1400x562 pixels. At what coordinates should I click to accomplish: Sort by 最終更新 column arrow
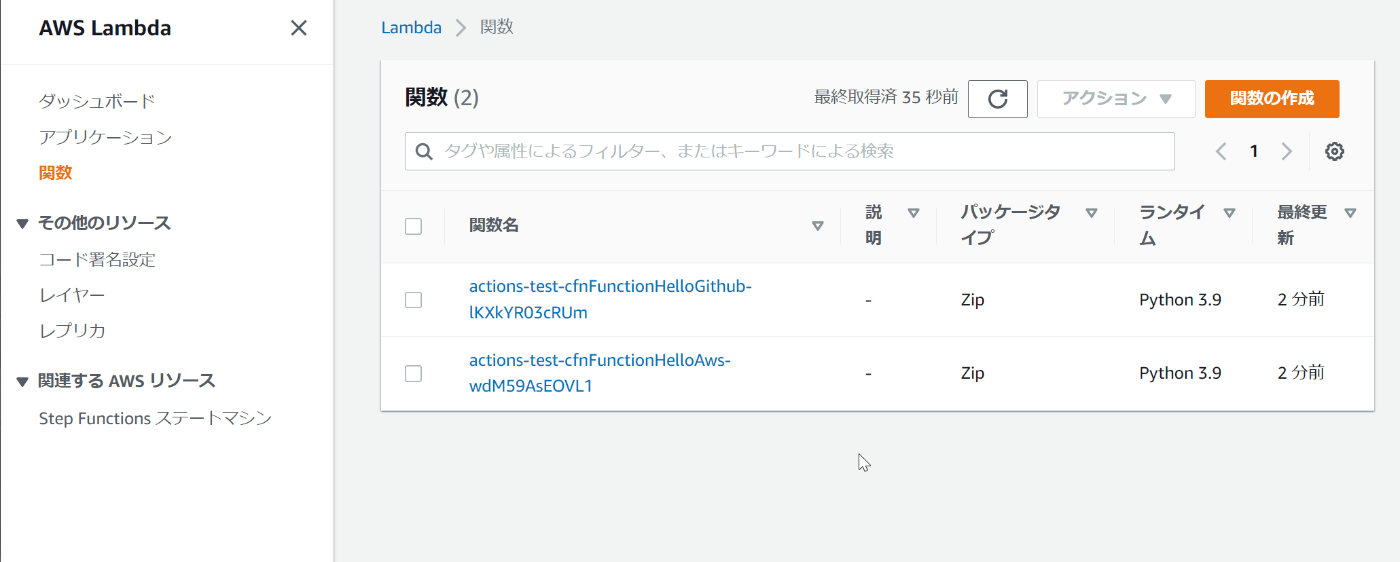(x=1351, y=213)
